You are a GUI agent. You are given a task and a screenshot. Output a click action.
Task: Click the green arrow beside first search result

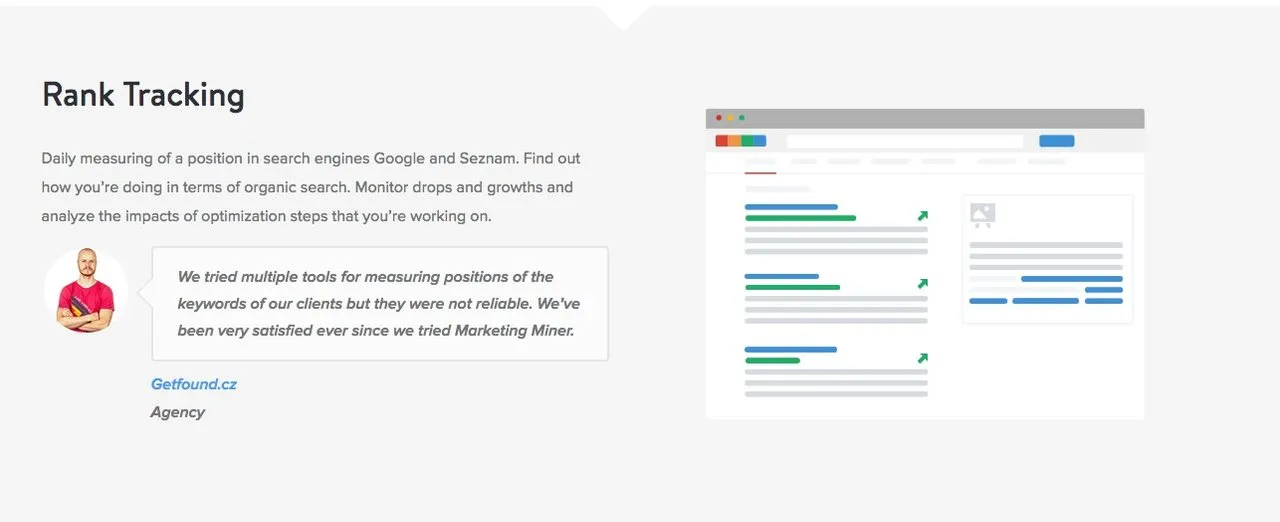922,215
